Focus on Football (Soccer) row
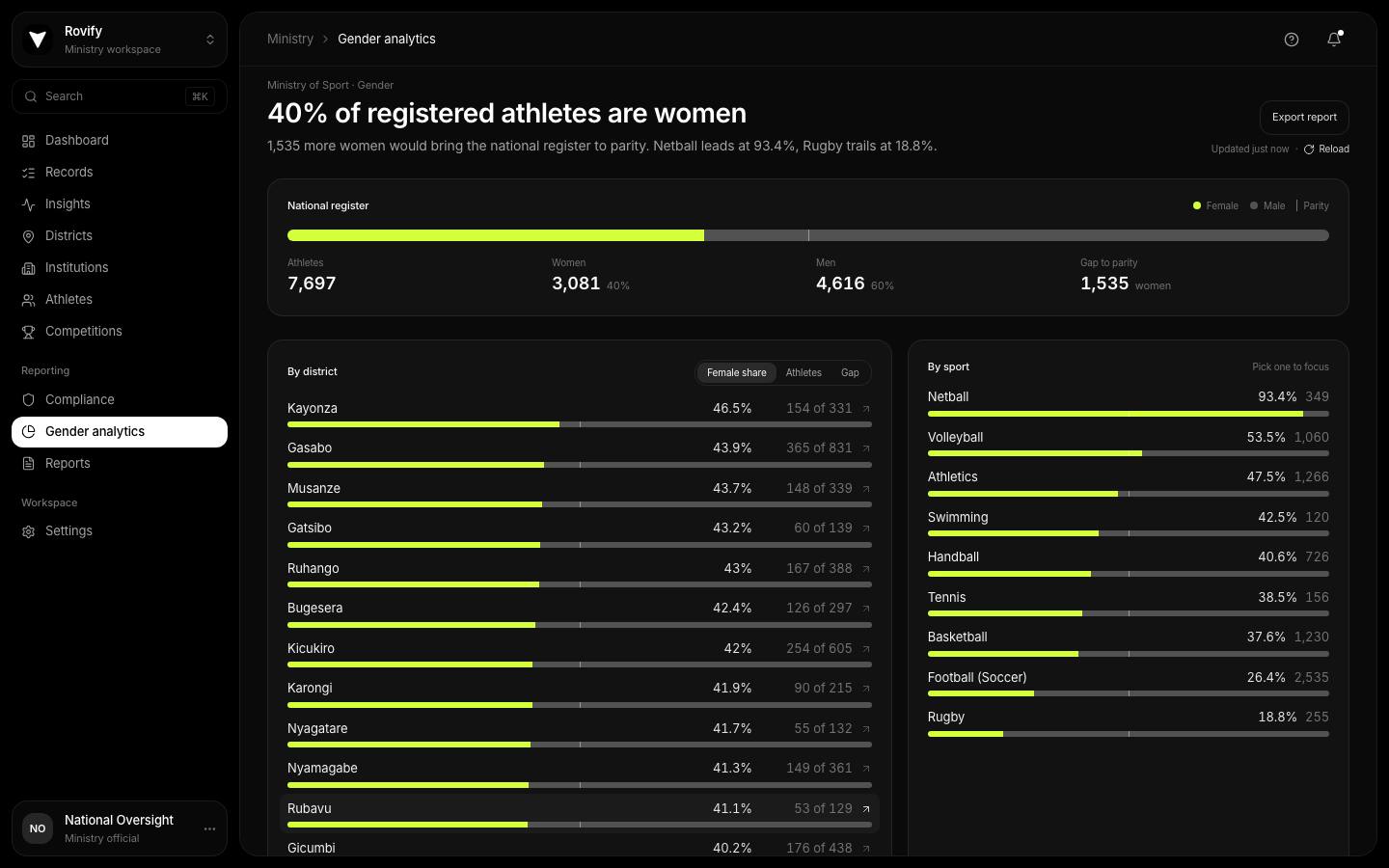 1129,684
